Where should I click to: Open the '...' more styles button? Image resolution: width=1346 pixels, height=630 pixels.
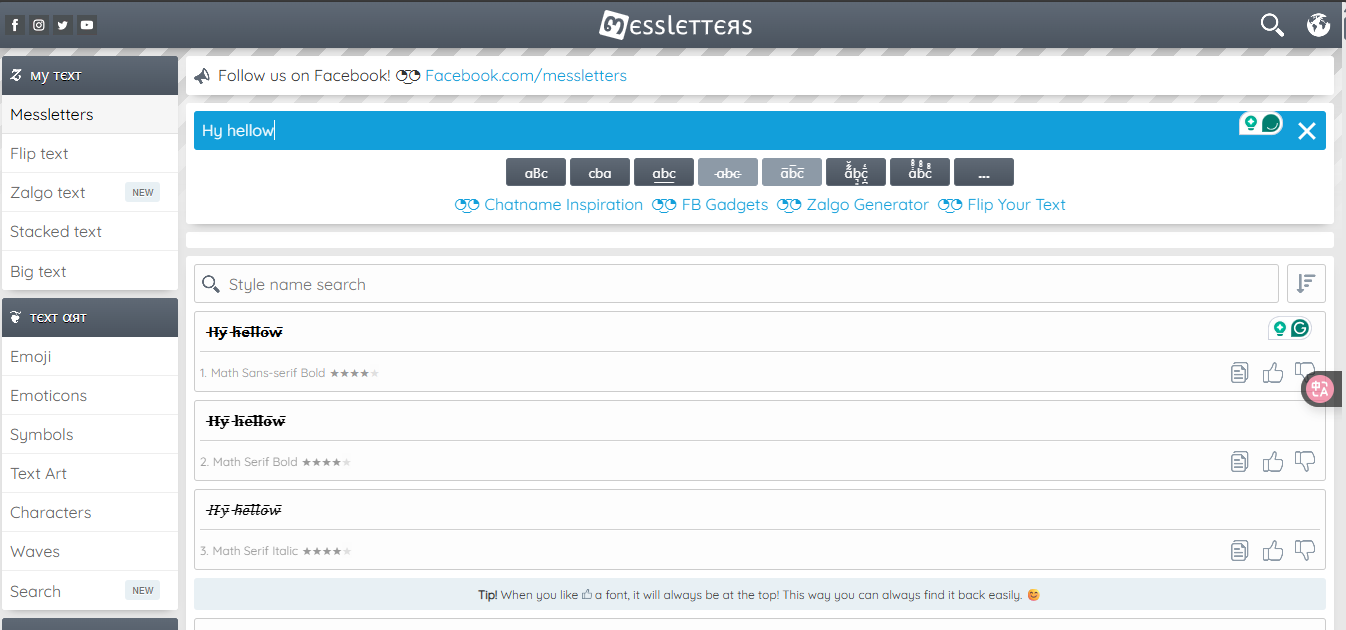[983, 171]
